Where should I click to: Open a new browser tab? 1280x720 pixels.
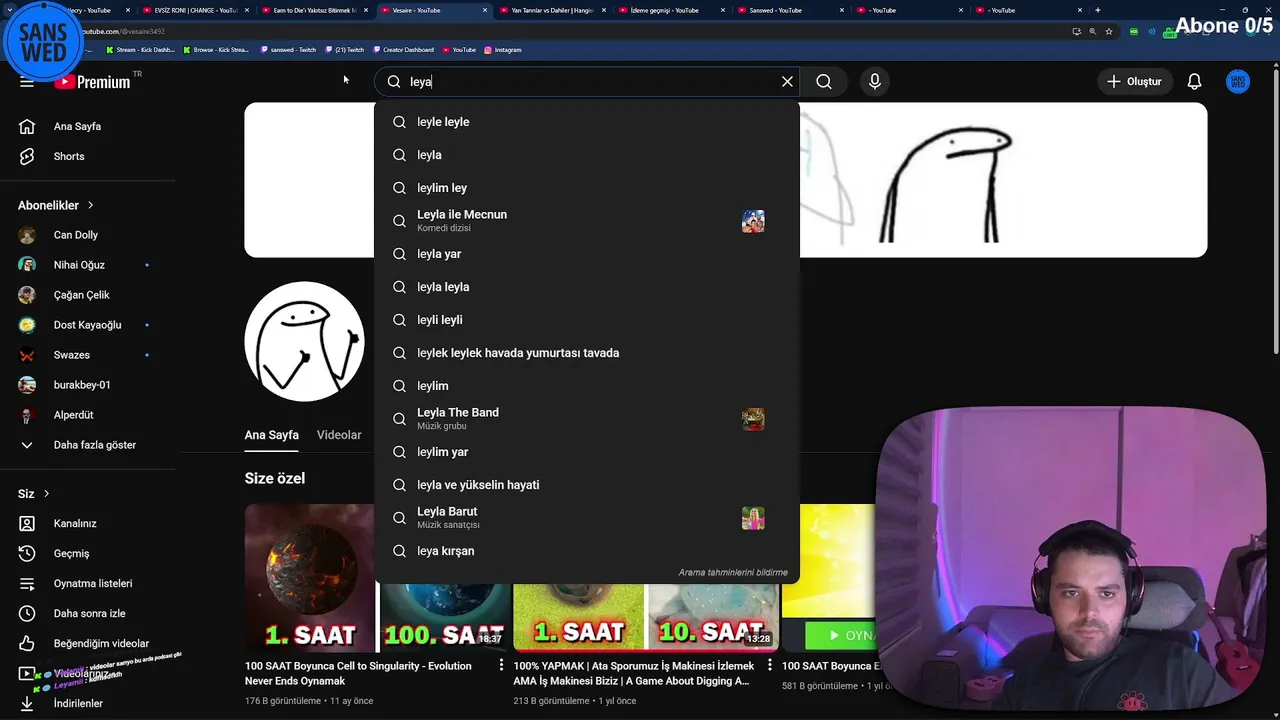1097,10
